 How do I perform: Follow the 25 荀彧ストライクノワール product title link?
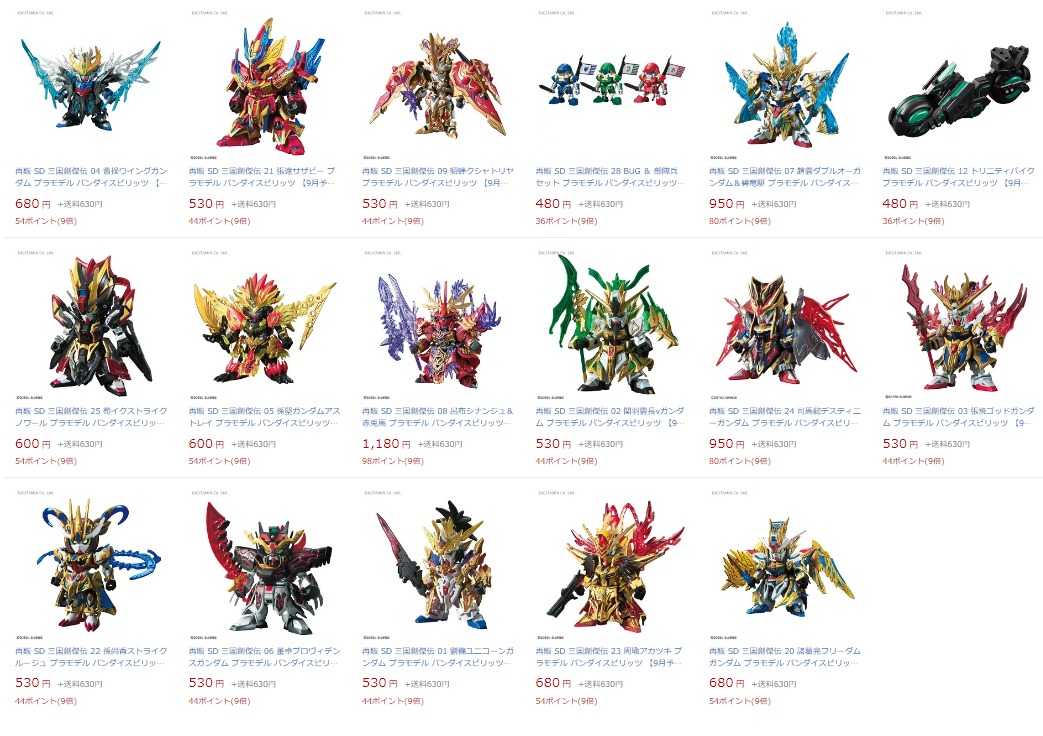90,417
